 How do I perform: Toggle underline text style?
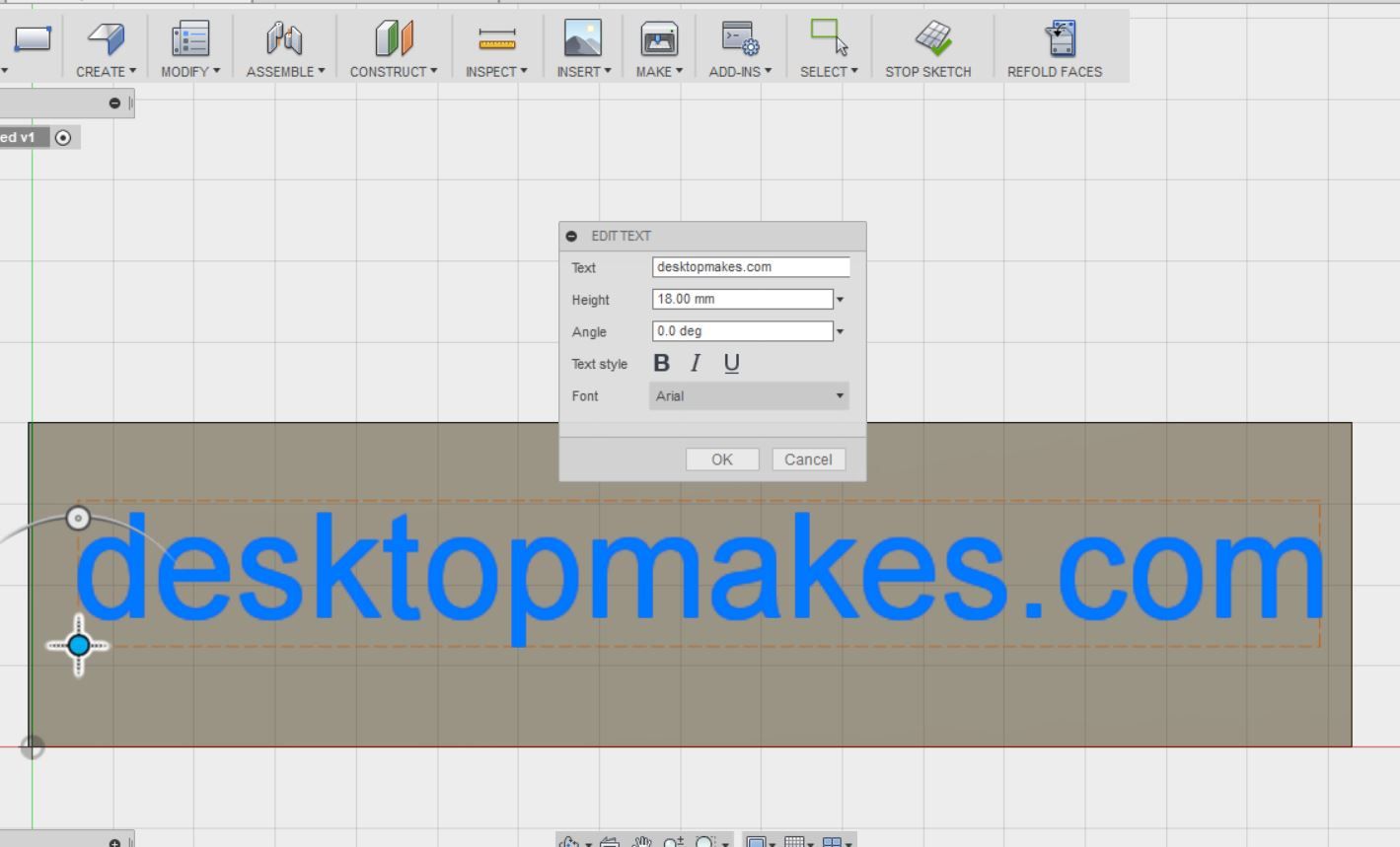tap(731, 363)
